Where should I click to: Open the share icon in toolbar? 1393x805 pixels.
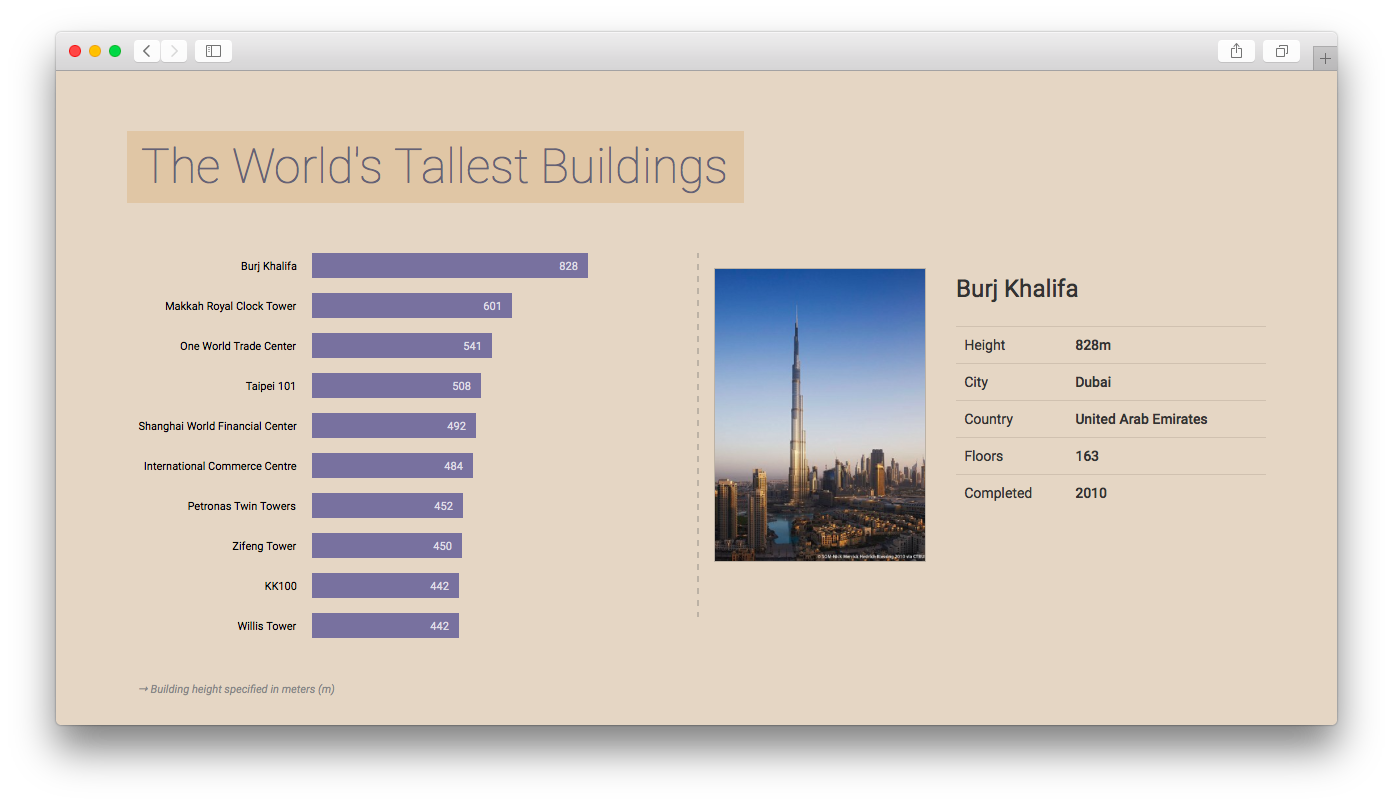click(x=1236, y=51)
